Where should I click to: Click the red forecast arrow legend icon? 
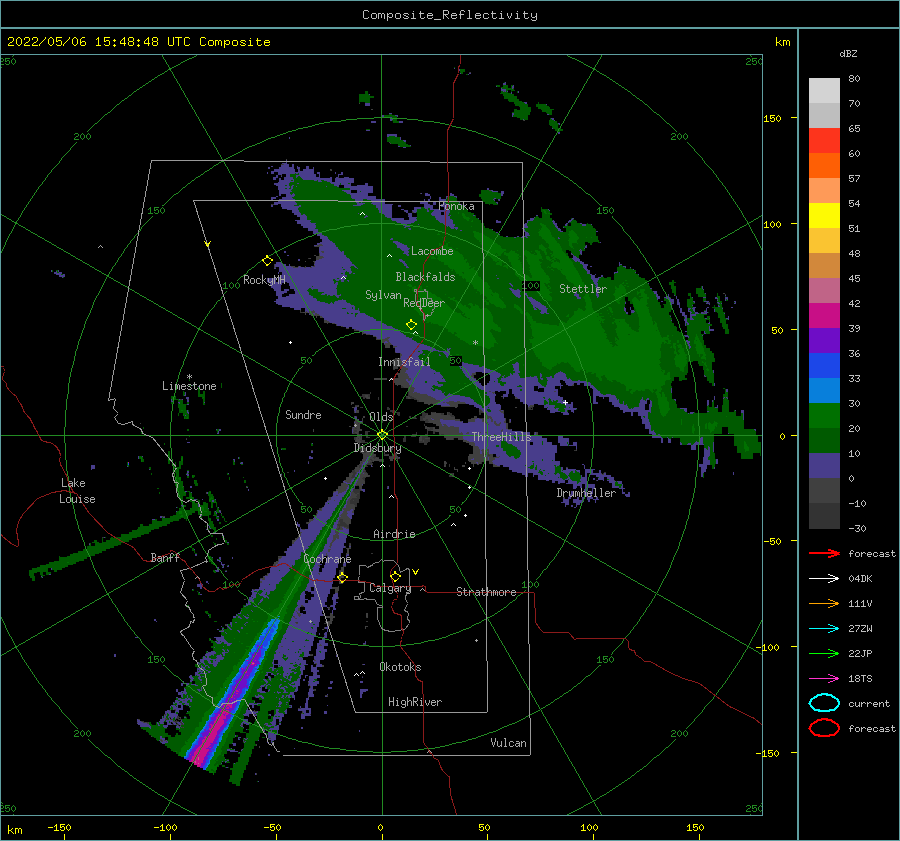tap(824, 553)
